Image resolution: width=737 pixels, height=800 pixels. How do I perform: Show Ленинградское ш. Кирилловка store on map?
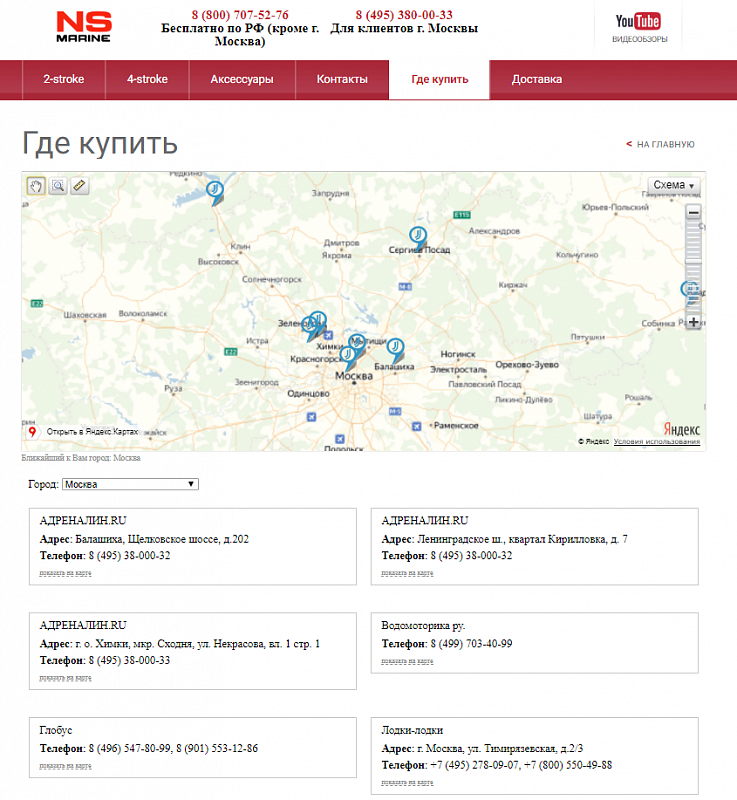click(407, 573)
